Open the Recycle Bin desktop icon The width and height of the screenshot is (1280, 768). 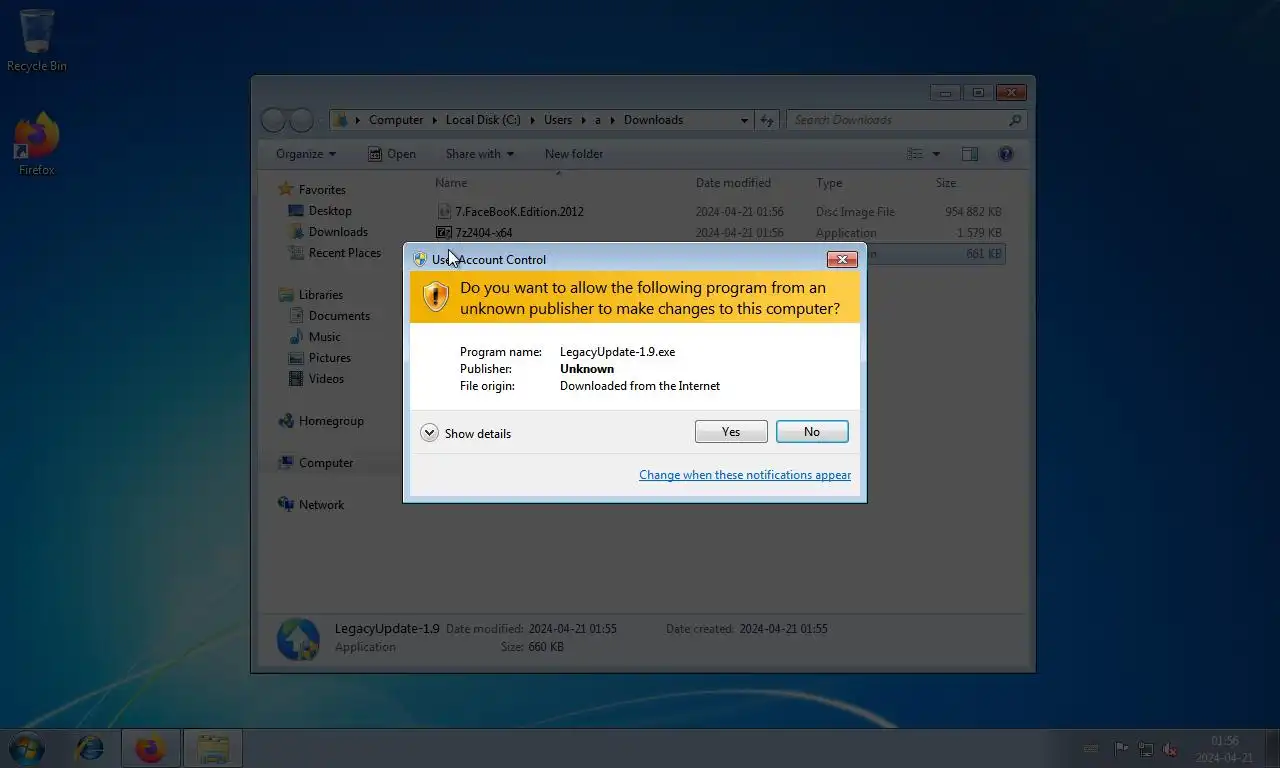tap(37, 41)
